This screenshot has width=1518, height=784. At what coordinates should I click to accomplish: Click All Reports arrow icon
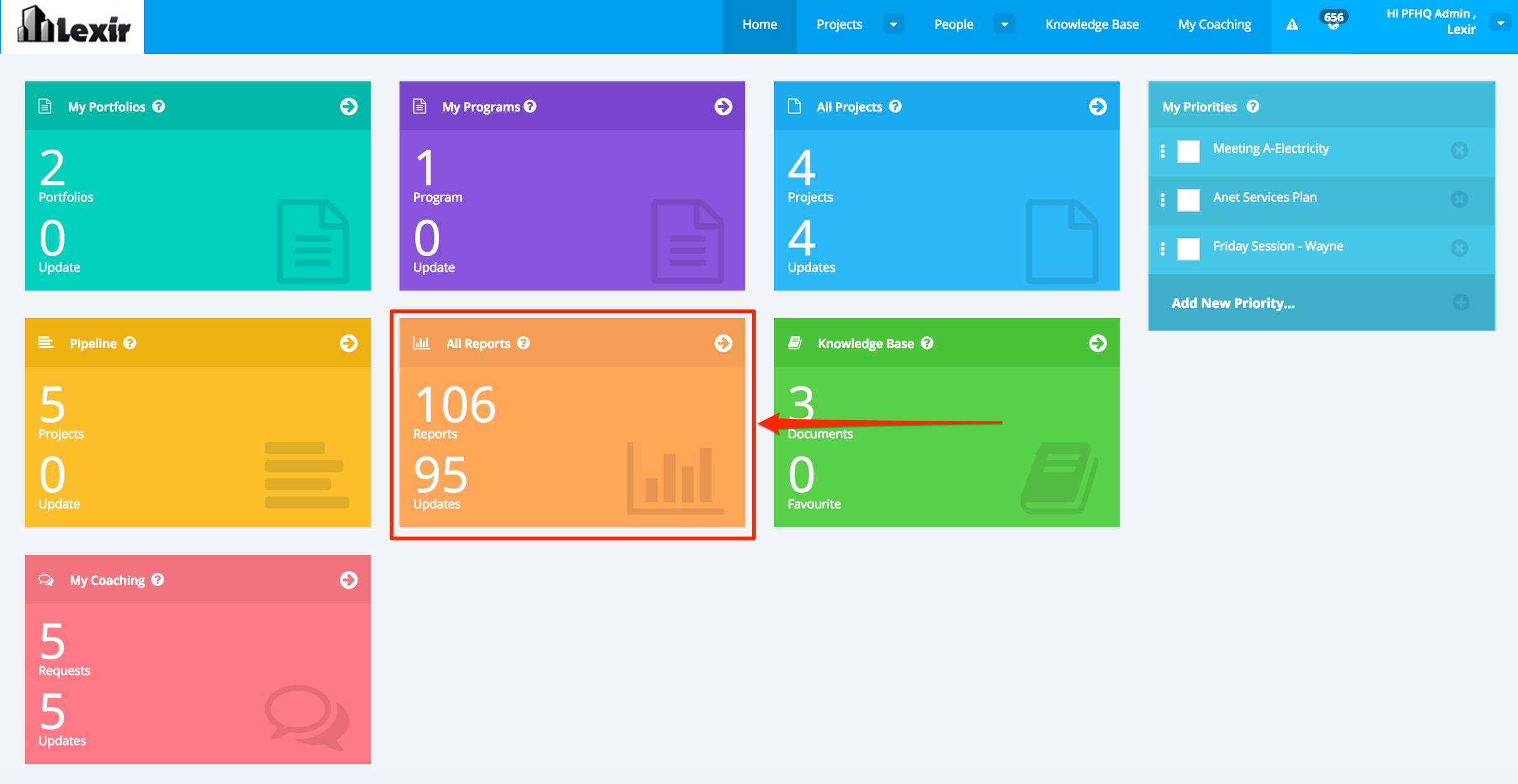click(723, 343)
